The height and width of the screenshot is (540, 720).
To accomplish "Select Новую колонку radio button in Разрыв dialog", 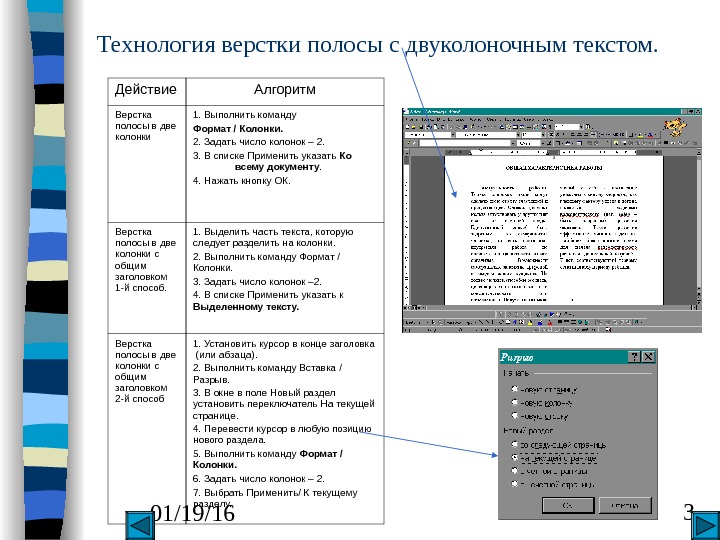I will tap(515, 403).
